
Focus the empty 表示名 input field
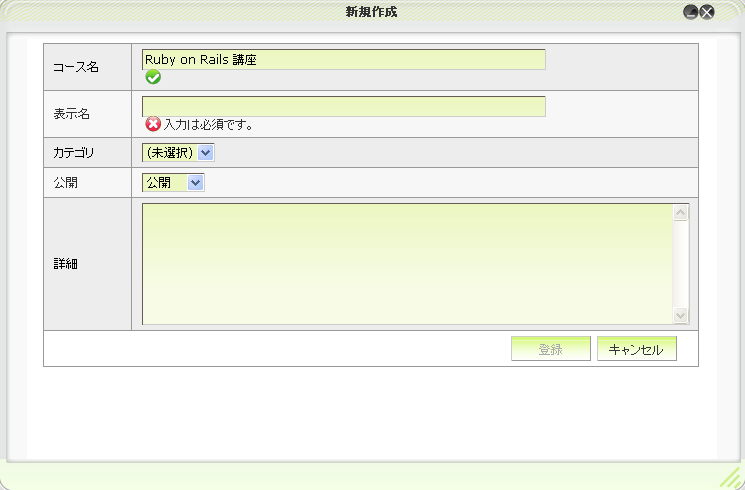(x=344, y=106)
